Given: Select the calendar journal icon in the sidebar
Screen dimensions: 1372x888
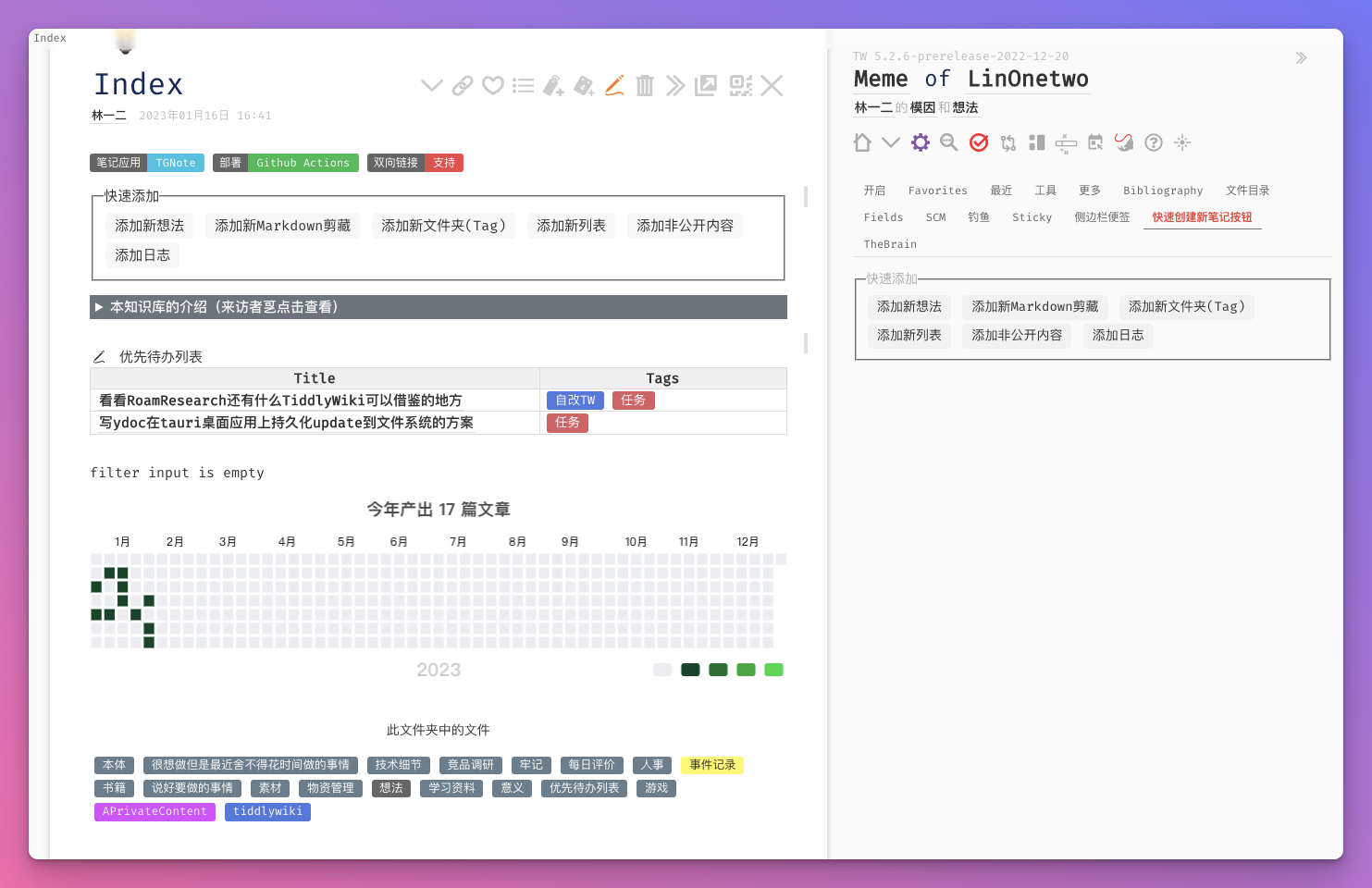Looking at the screenshot, I should tap(1095, 142).
